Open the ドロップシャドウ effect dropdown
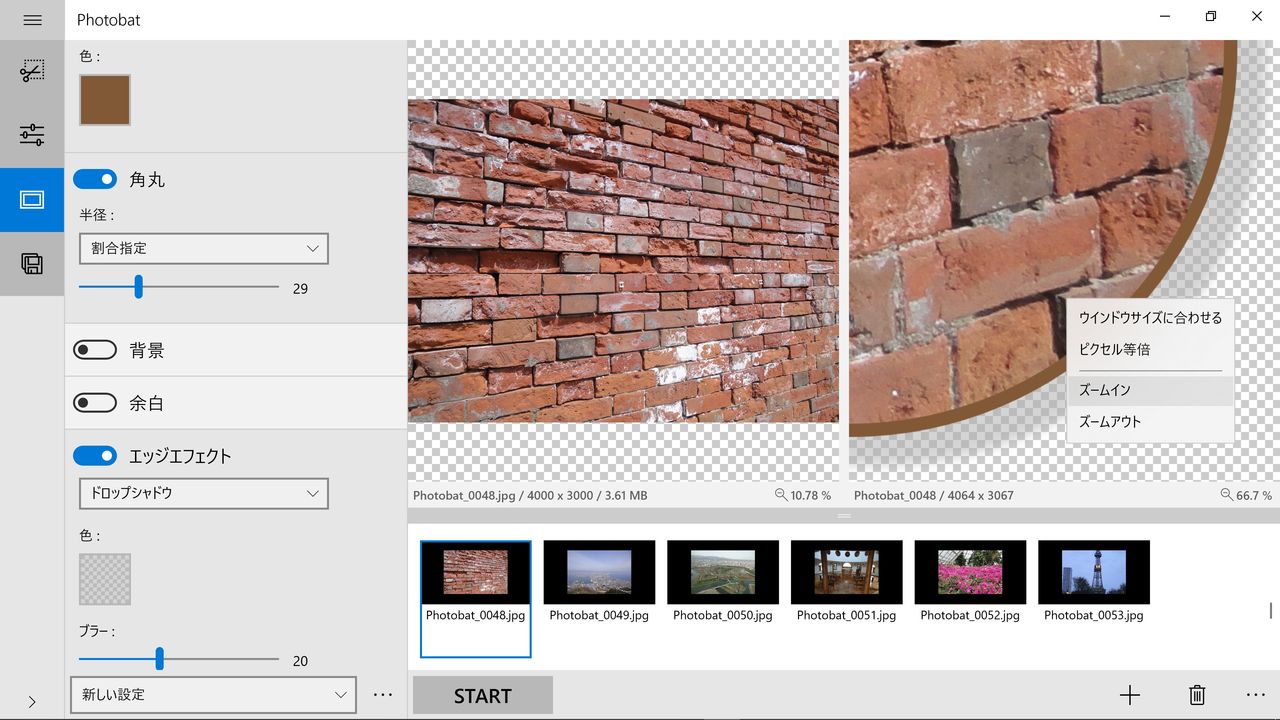Viewport: 1280px width, 720px height. coord(204,493)
